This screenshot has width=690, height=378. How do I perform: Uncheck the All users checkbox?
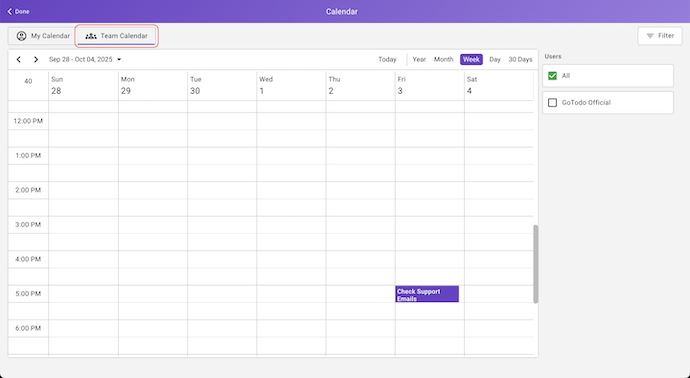tap(552, 76)
